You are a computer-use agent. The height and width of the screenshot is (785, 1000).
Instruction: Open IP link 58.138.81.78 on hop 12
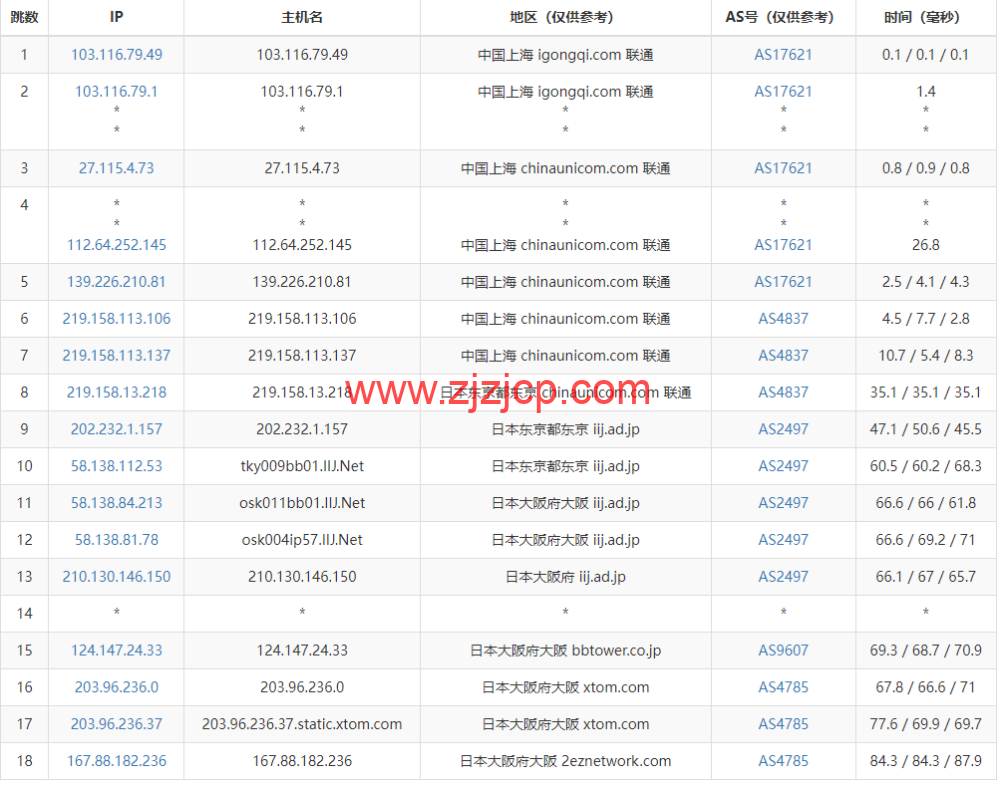(x=116, y=540)
